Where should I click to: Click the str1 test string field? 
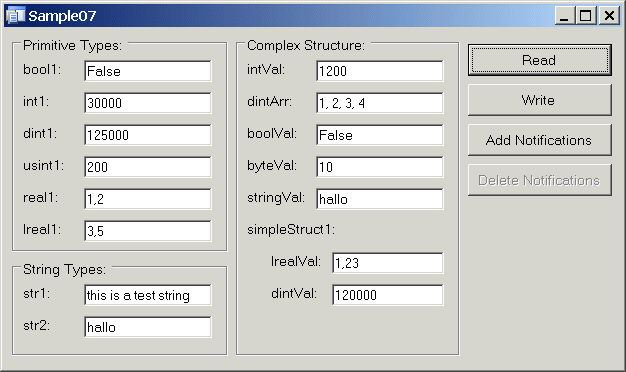click(148, 295)
